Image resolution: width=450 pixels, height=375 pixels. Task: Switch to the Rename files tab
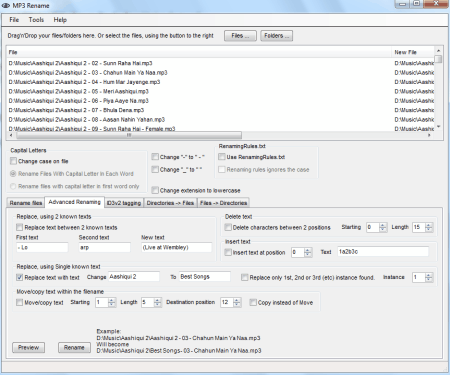pos(26,203)
